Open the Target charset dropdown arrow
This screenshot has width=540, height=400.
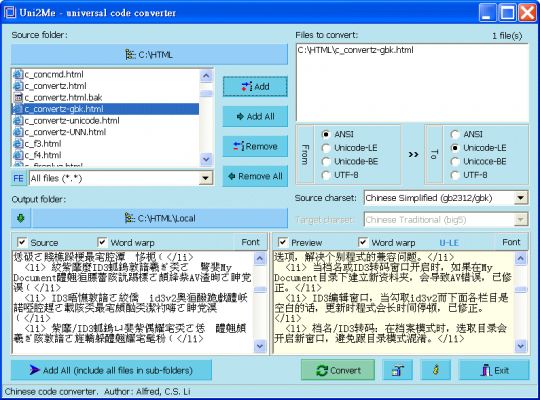click(x=520, y=219)
